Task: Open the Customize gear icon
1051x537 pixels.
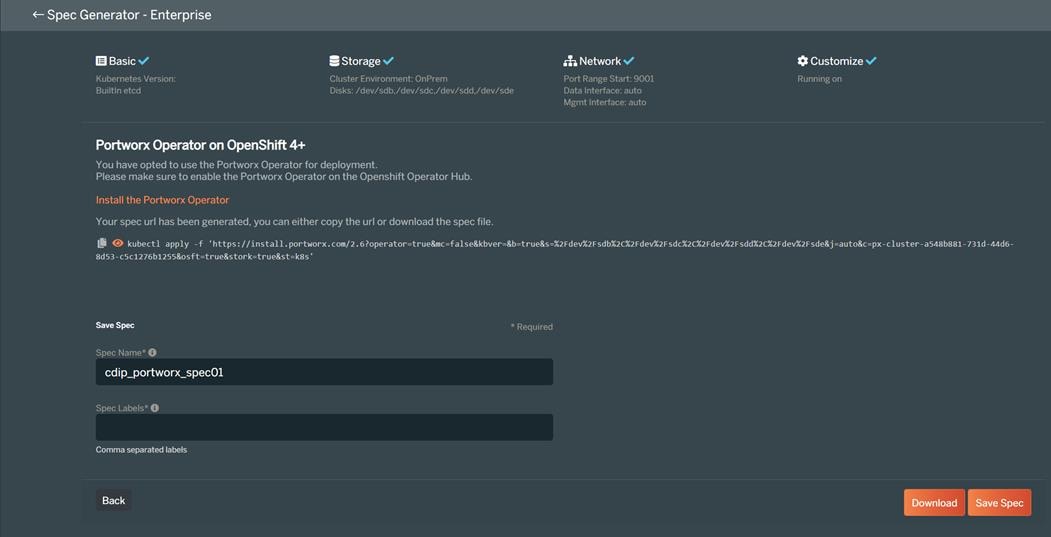Action: (x=802, y=61)
